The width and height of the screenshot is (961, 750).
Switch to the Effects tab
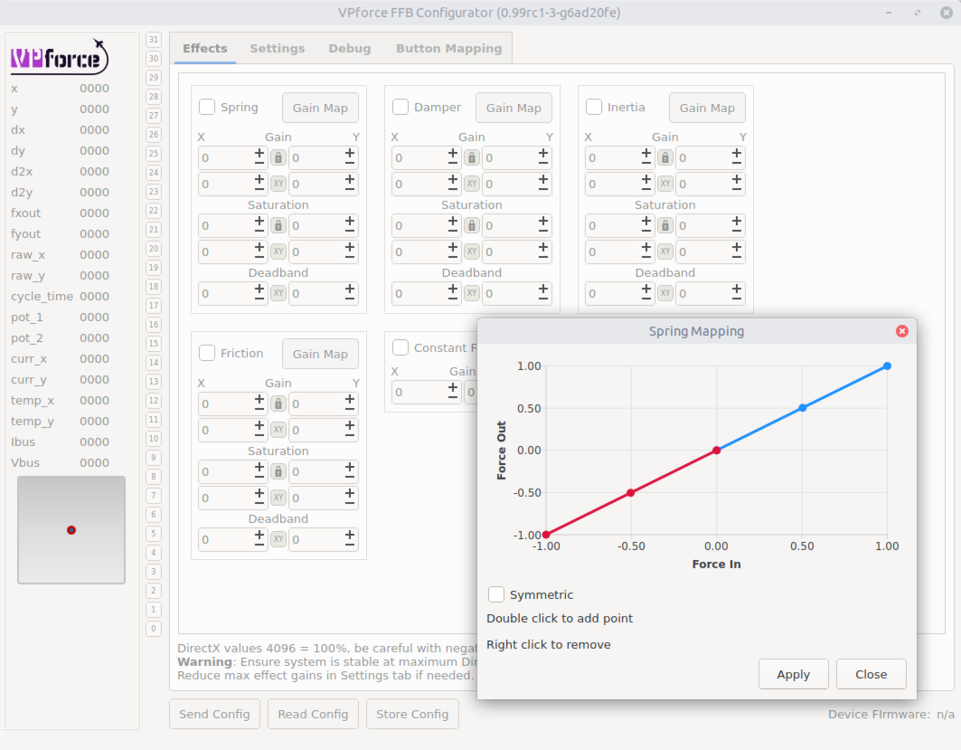click(205, 48)
